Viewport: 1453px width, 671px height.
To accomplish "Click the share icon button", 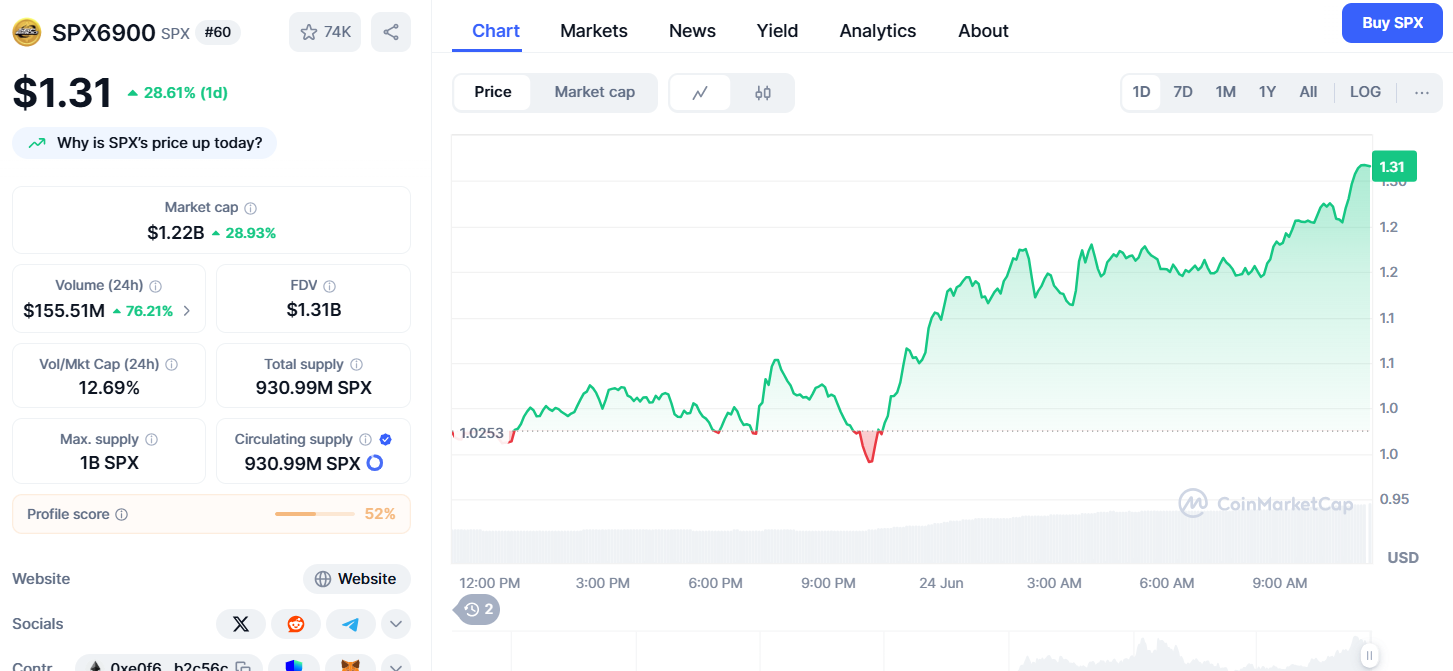I will (391, 32).
